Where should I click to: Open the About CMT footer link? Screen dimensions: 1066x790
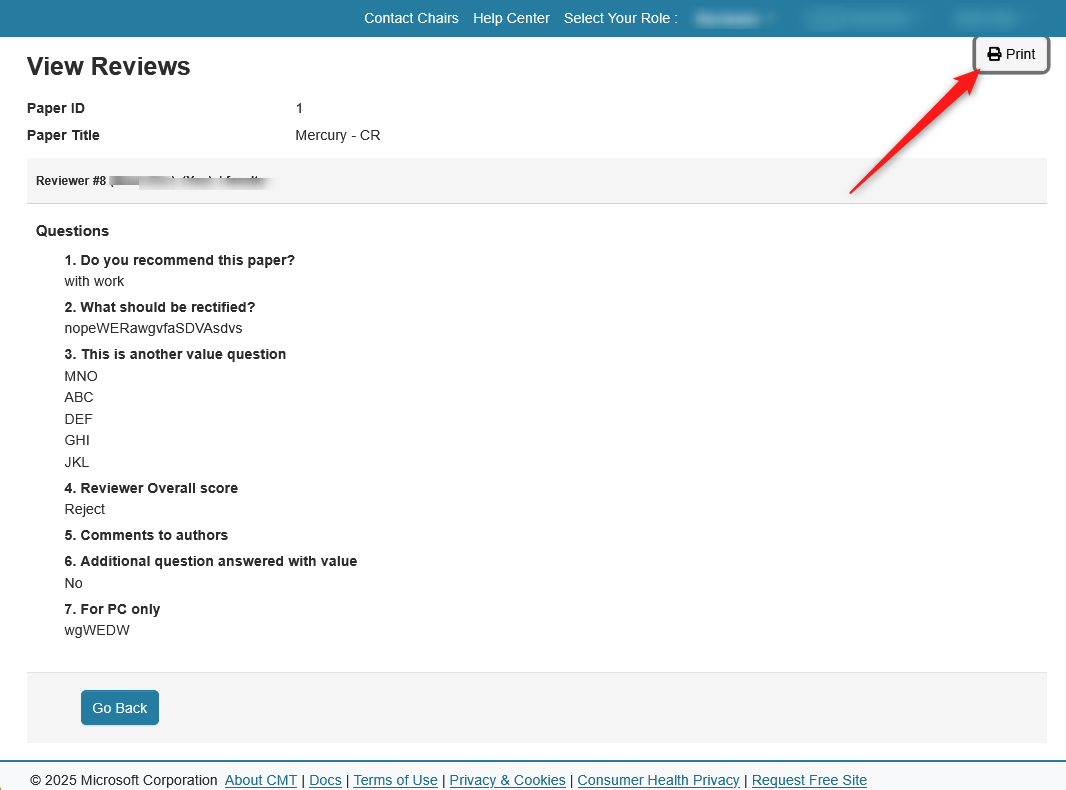coord(261,780)
